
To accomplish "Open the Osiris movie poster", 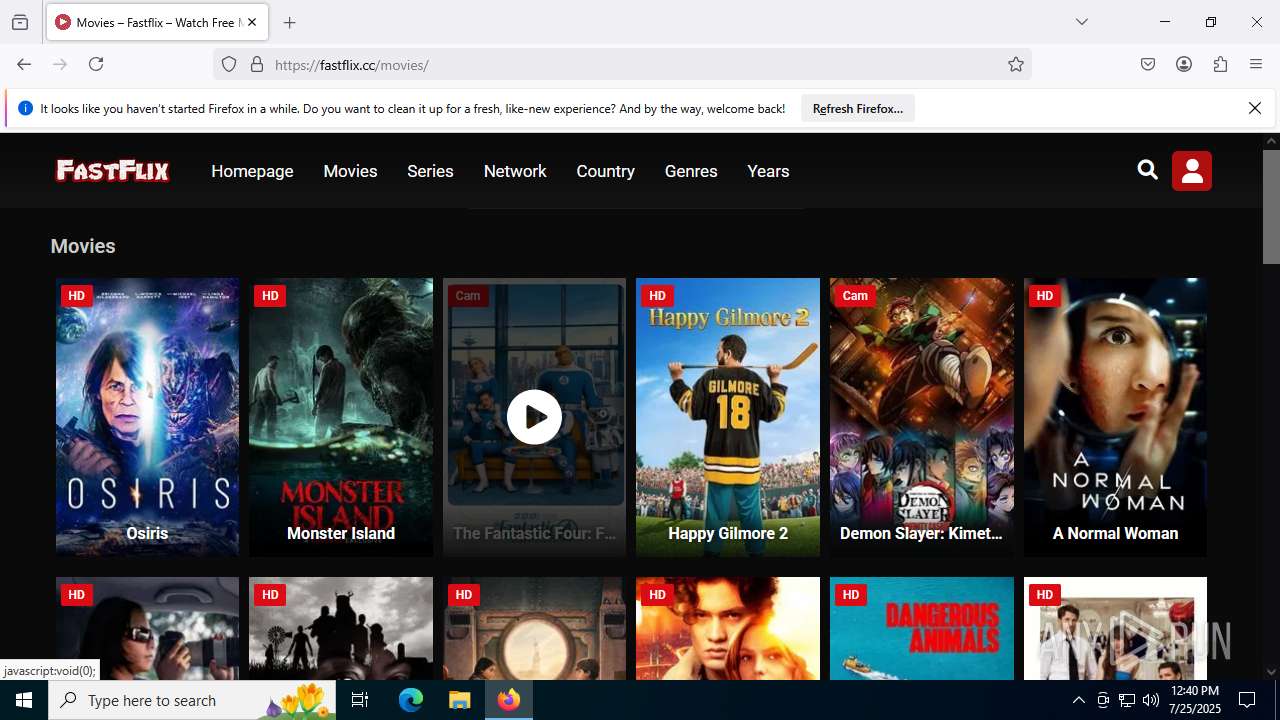I will [147, 417].
